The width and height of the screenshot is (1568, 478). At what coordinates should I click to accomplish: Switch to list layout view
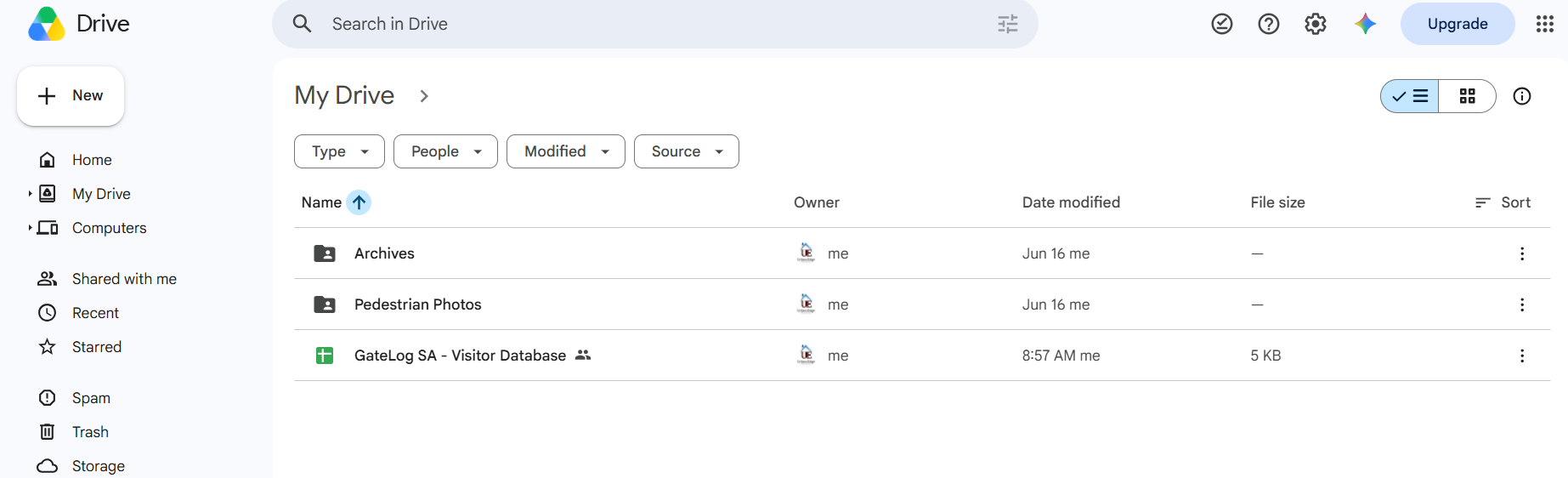pos(1410,96)
